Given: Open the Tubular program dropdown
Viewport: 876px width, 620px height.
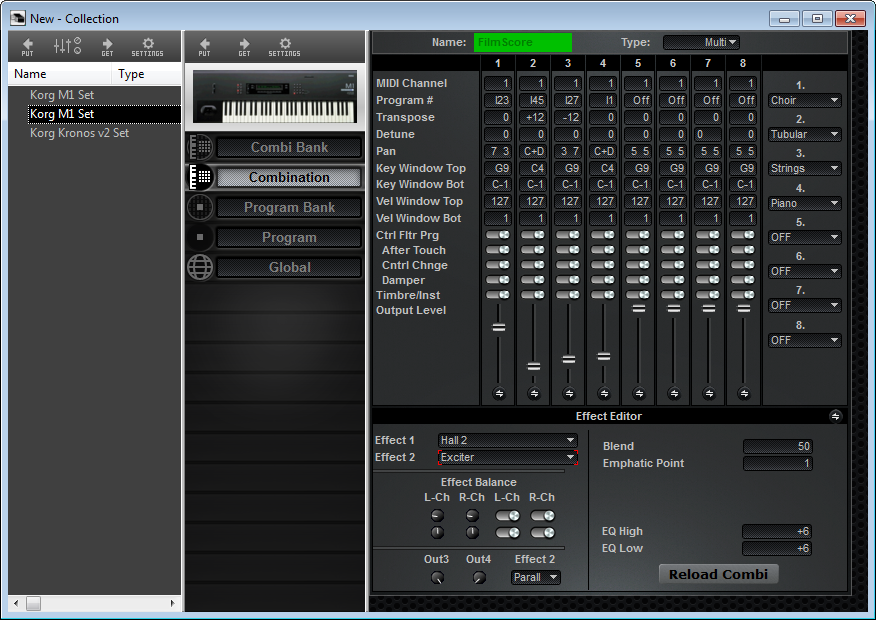Looking at the screenshot, I should coord(804,134).
